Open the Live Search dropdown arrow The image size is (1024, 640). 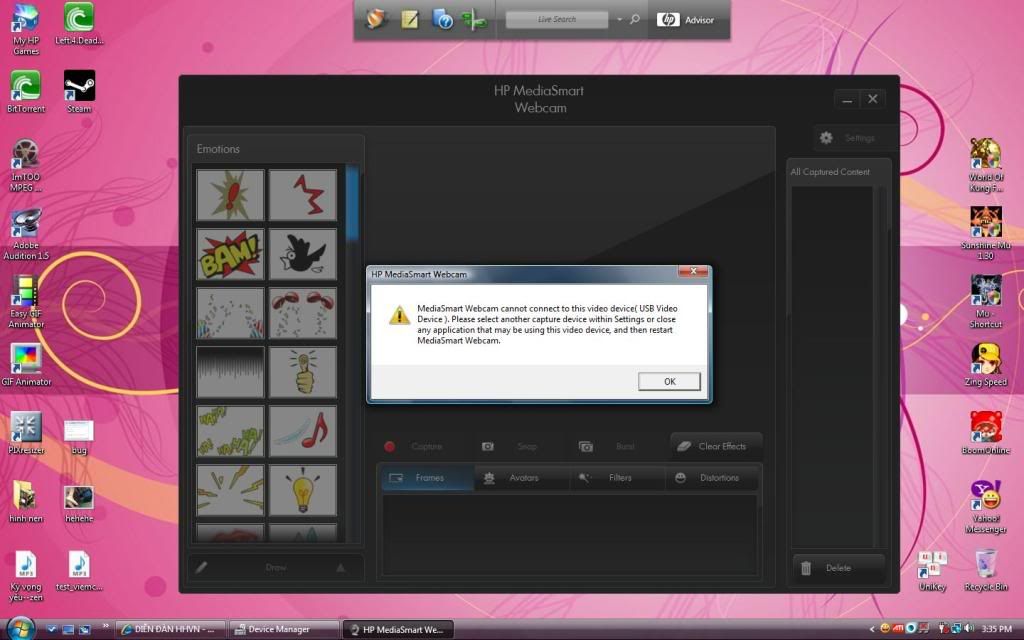click(x=619, y=20)
